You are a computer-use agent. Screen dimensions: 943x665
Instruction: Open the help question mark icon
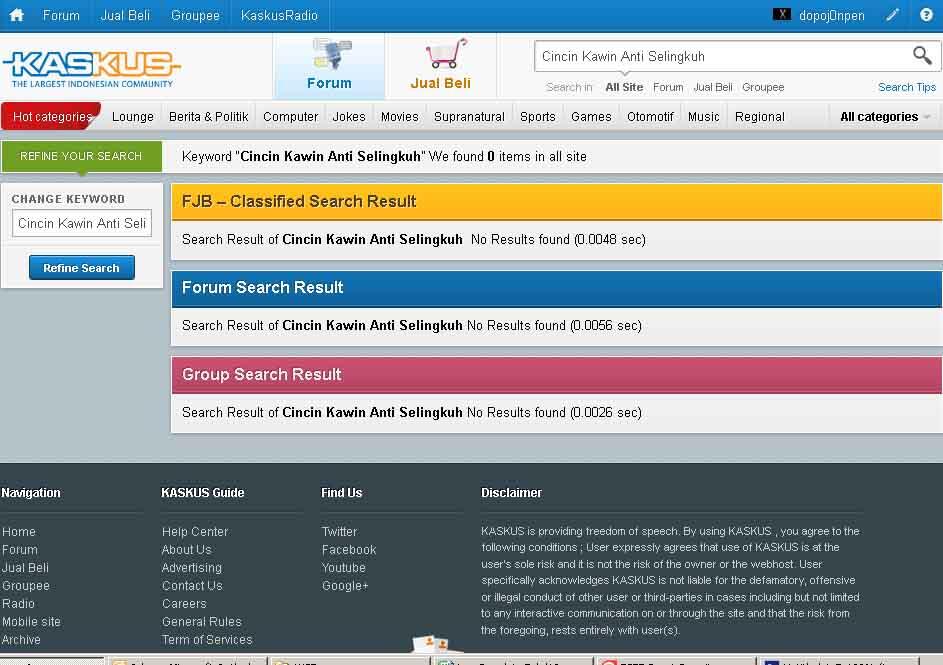click(x=926, y=15)
